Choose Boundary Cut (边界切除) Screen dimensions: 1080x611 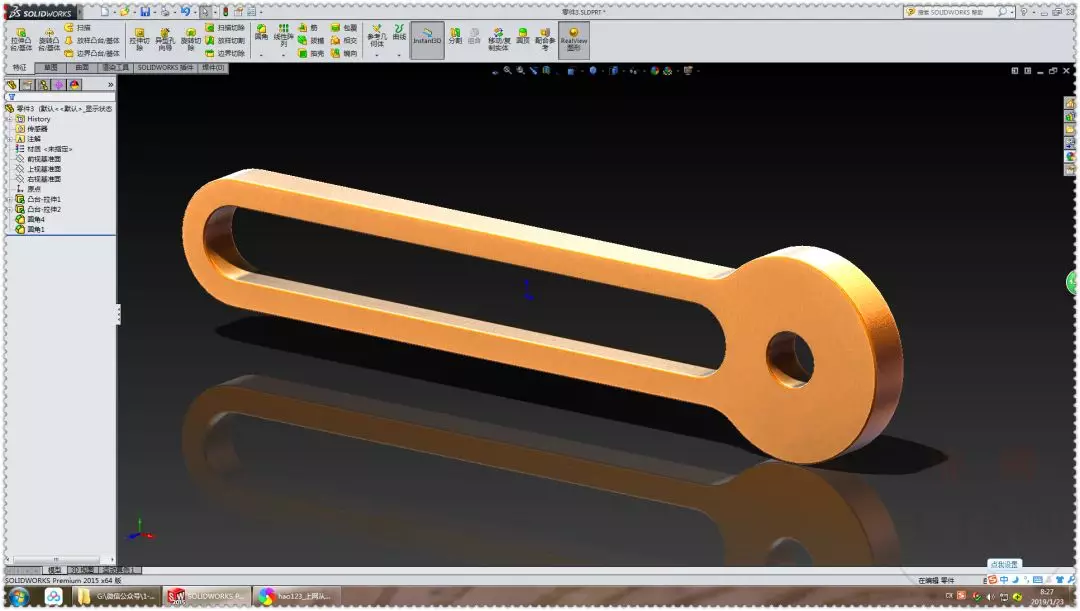(225, 53)
